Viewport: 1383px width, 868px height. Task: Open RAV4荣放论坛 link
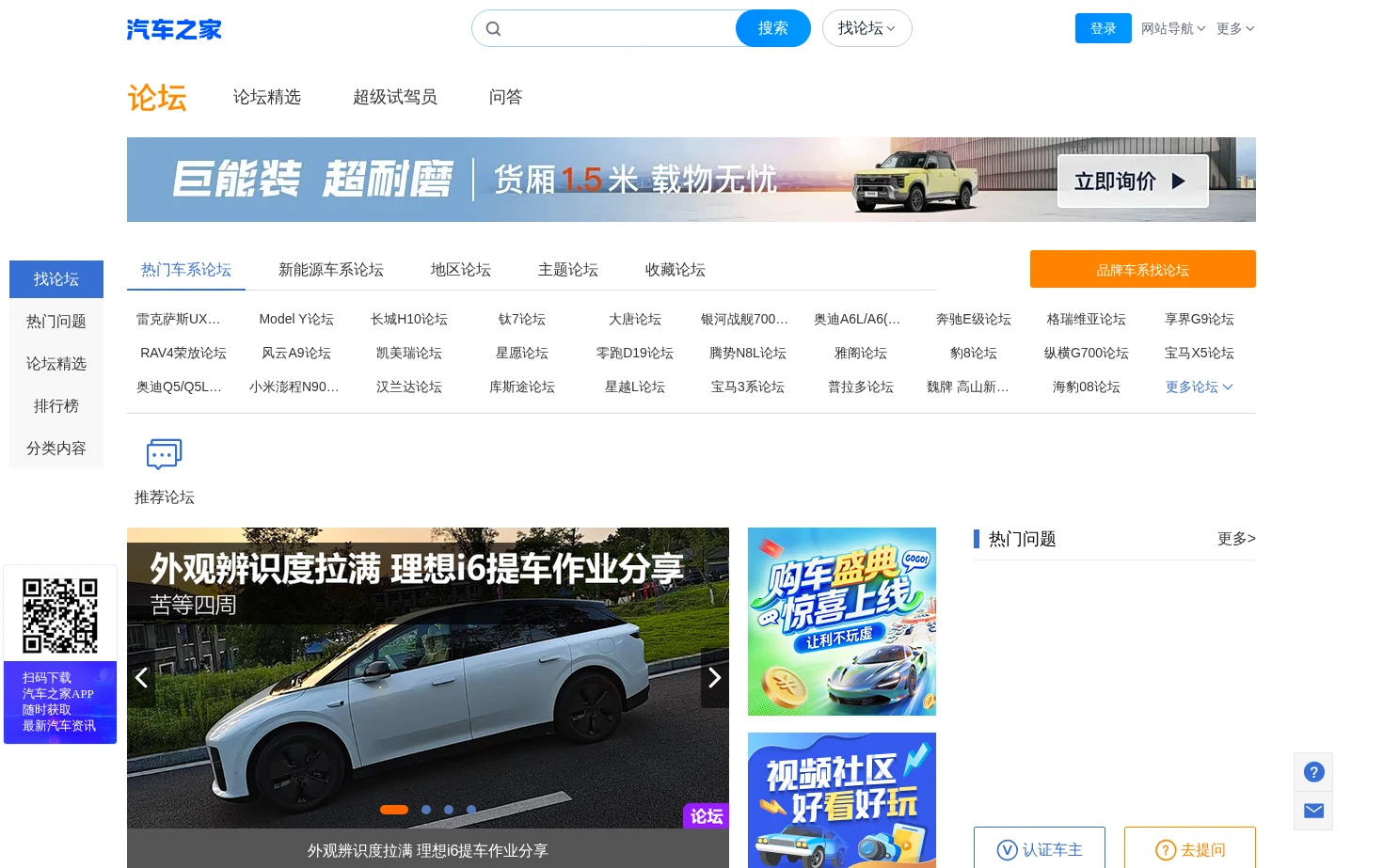click(x=183, y=353)
